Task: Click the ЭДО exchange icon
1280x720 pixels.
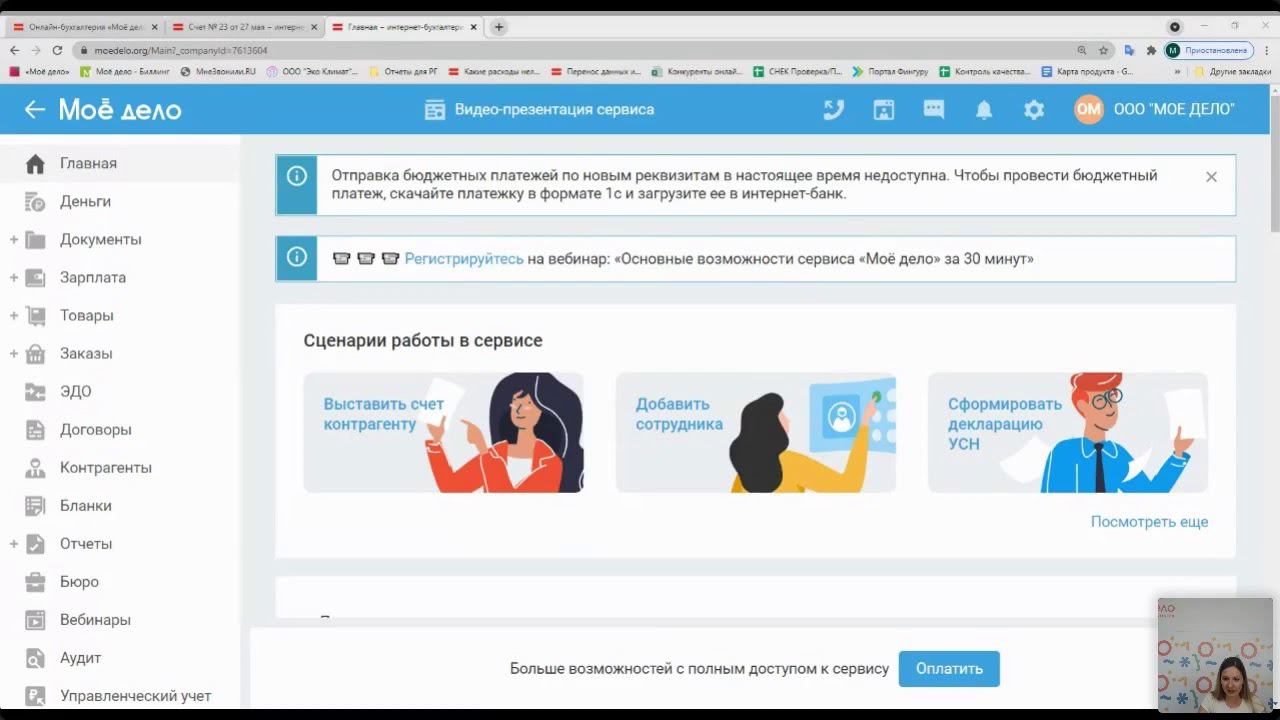Action: [x=35, y=392]
